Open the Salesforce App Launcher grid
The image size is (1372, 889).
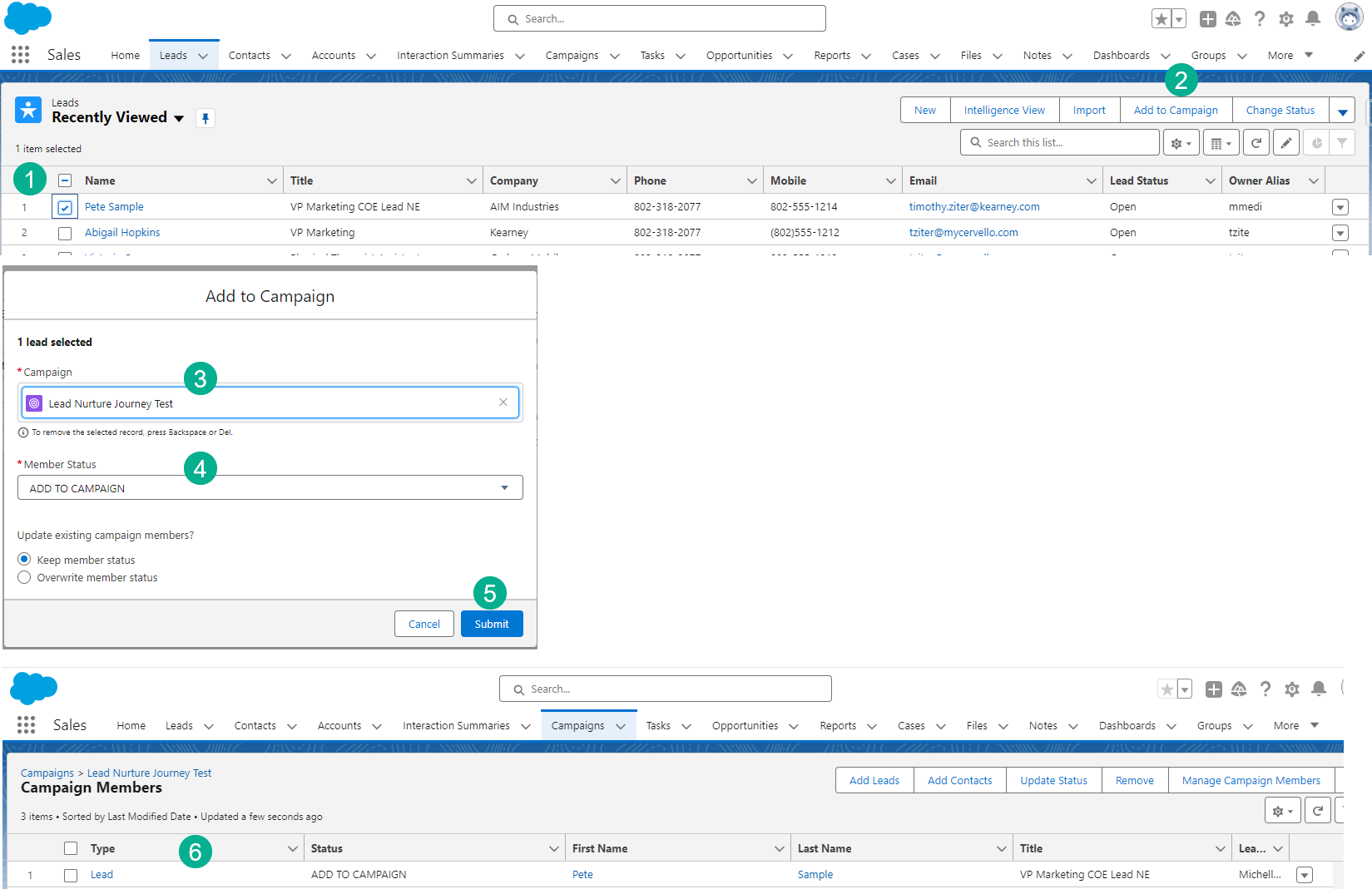tap(20, 54)
